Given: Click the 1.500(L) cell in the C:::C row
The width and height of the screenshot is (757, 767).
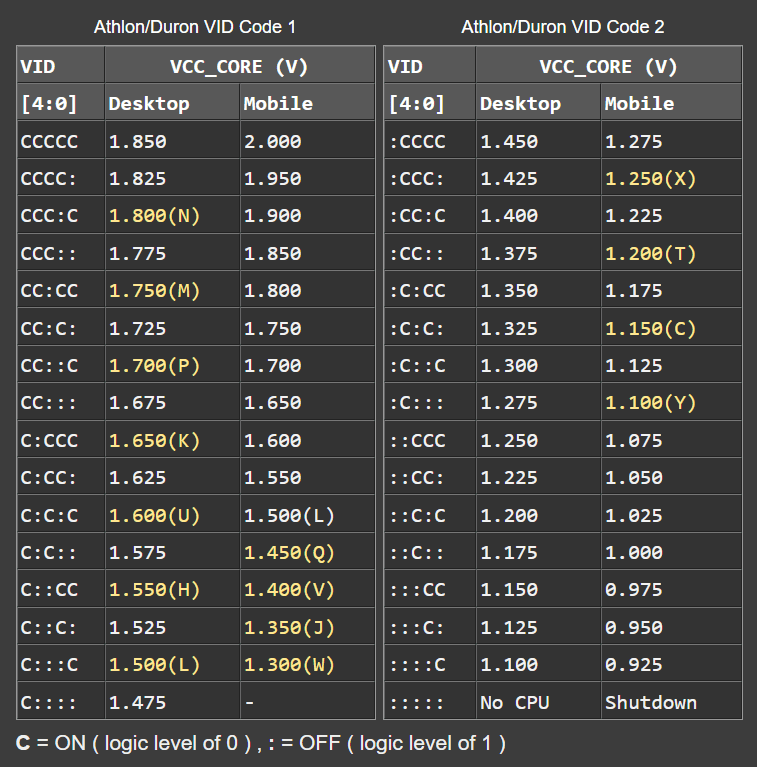Looking at the screenshot, I should [x=172, y=665].
